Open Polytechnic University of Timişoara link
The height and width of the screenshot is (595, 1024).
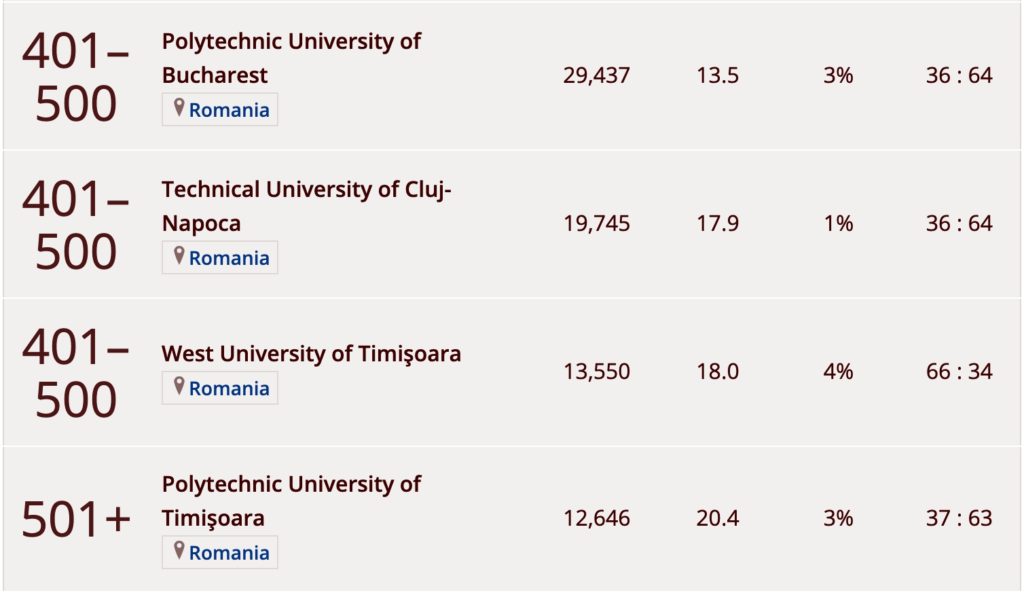[291, 501]
